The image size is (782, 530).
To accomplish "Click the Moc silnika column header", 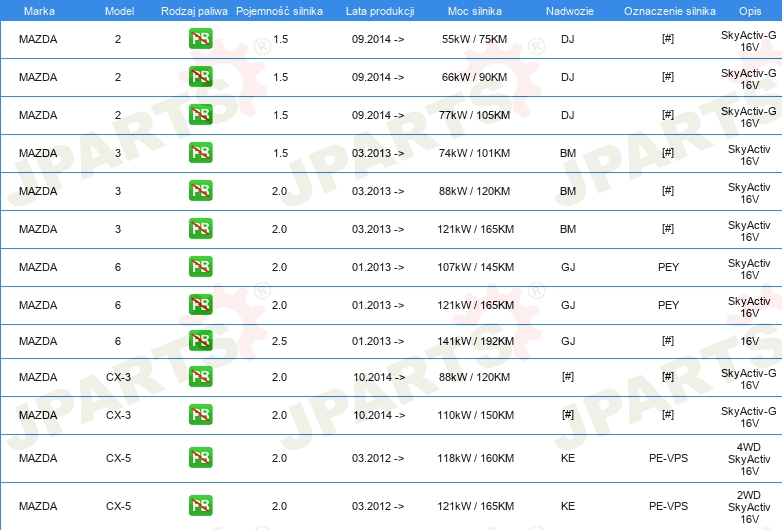I will coord(475,11).
